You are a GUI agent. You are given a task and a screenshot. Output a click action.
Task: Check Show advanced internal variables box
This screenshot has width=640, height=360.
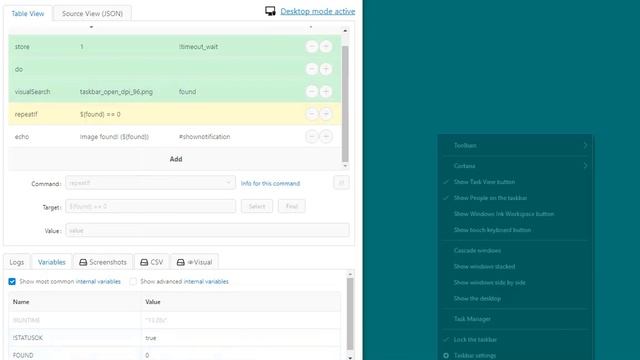tap(133, 282)
